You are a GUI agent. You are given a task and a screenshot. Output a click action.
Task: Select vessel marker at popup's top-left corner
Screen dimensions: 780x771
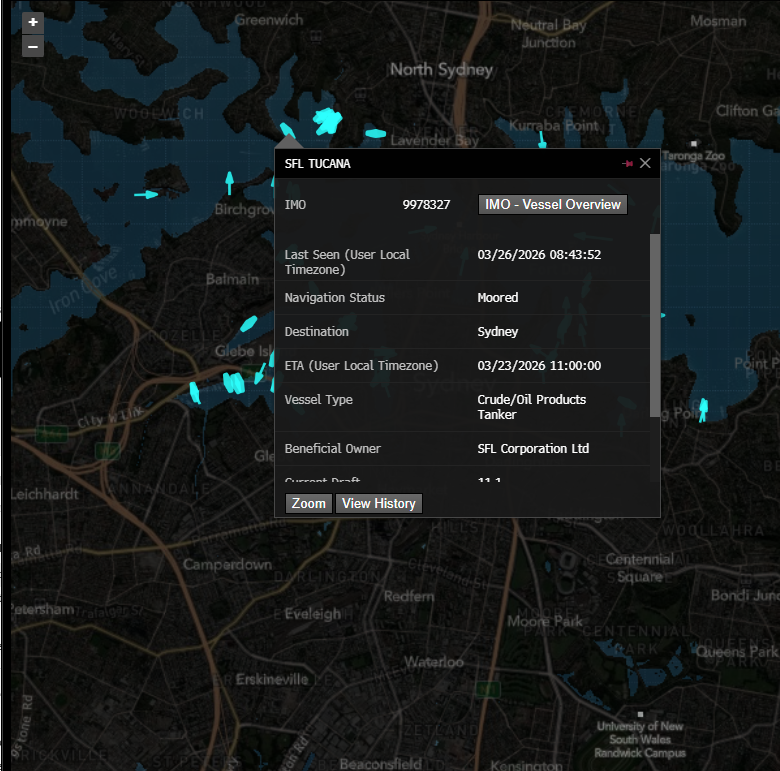pos(288,130)
